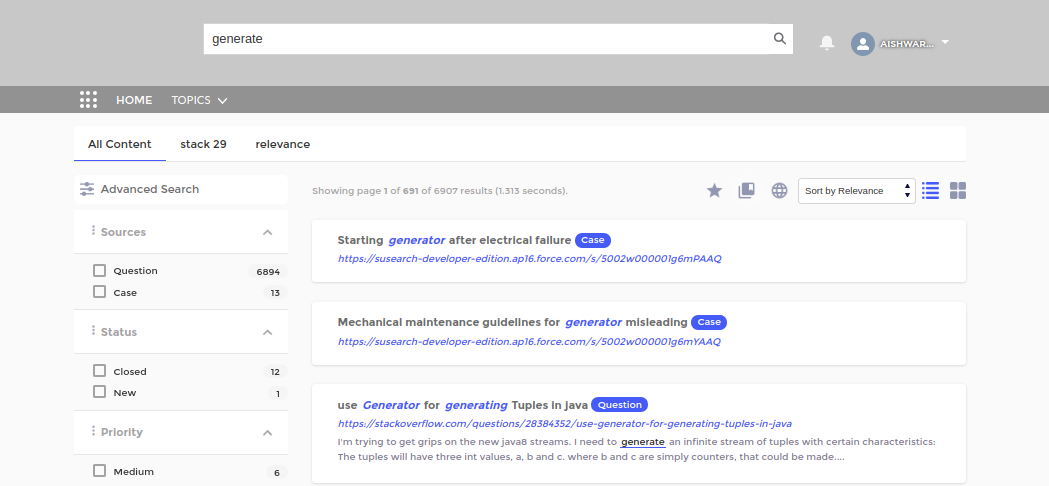Tick the Medium priority checkbox
Screen dimensions: 1049x486
(99, 471)
